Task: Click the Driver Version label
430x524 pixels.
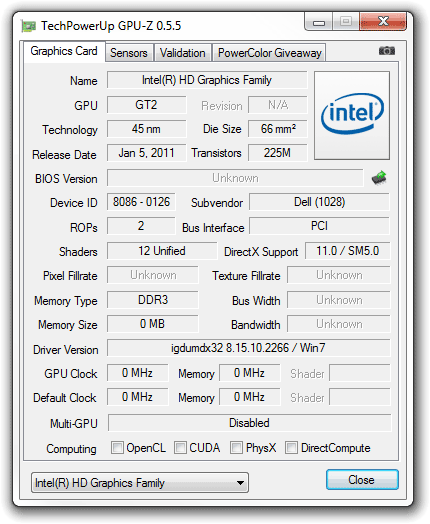Action: point(65,350)
